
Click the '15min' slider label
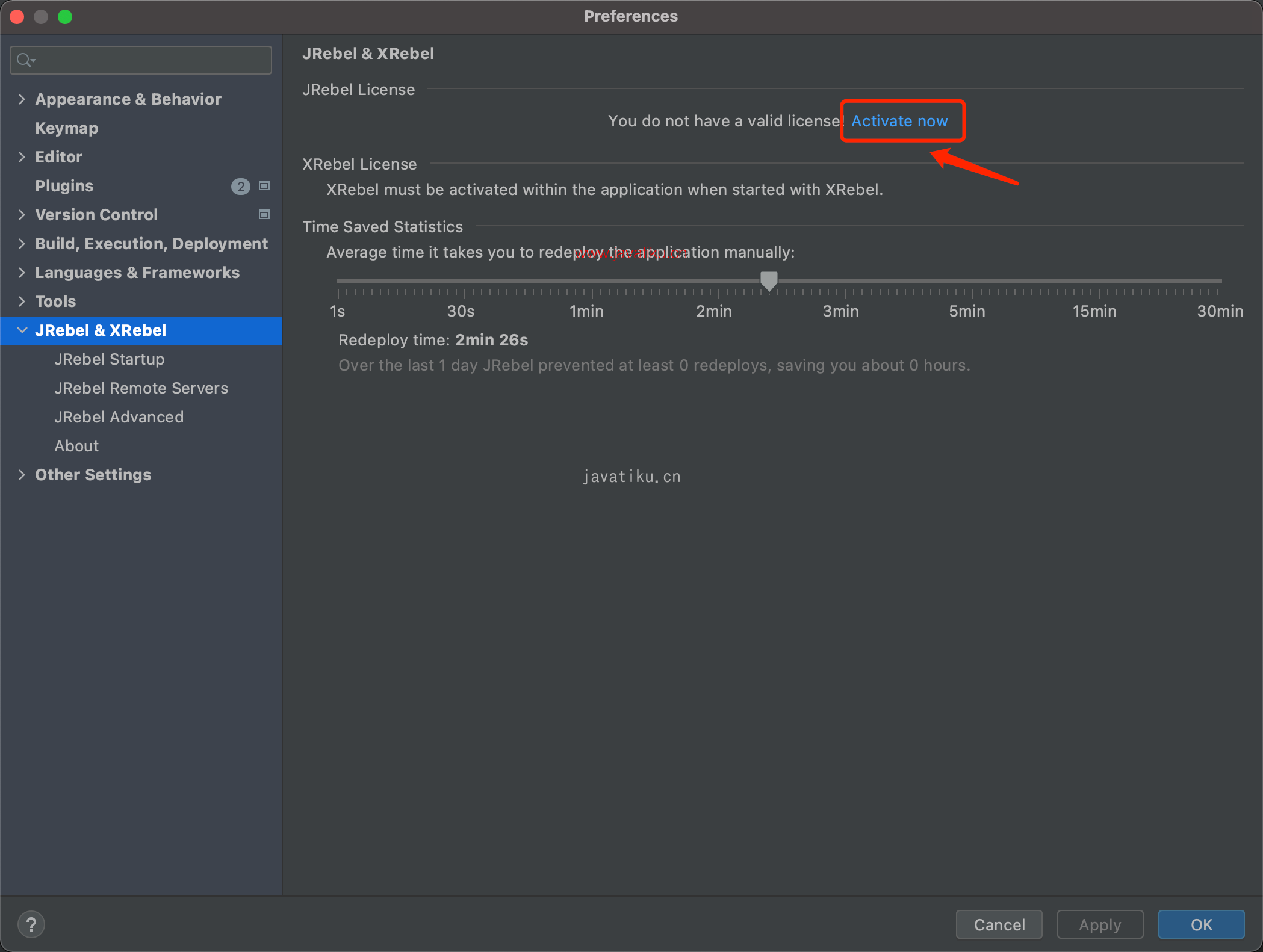pos(1094,311)
